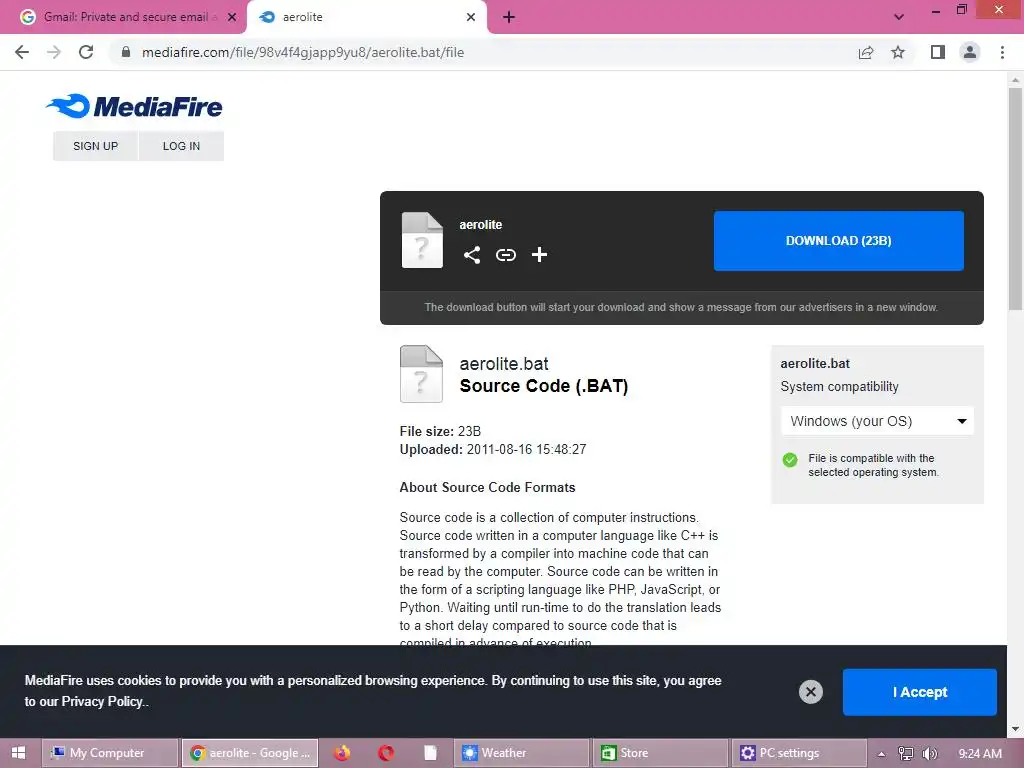1024x768 pixels.
Task: Switch to aerolite Google Chrome taskbar item
Action: [249, 753]
